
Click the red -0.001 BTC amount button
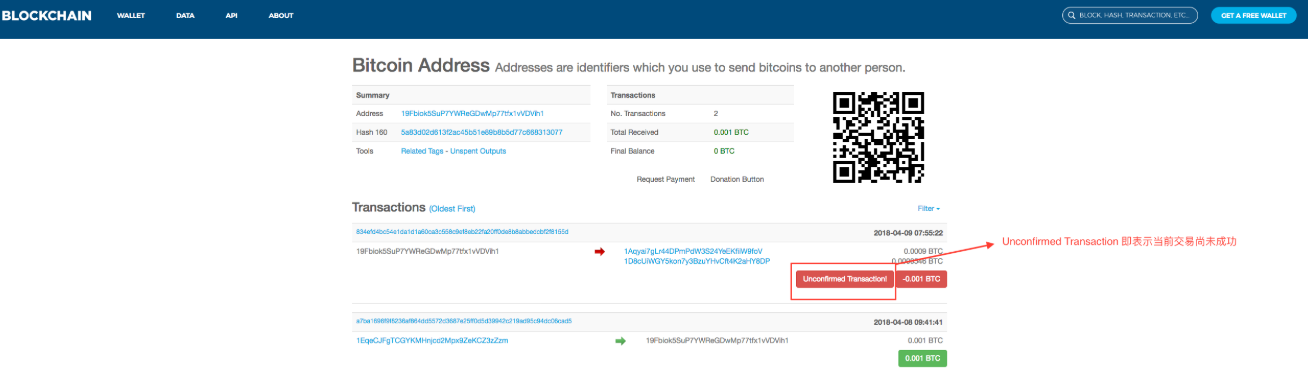point(922,279)
